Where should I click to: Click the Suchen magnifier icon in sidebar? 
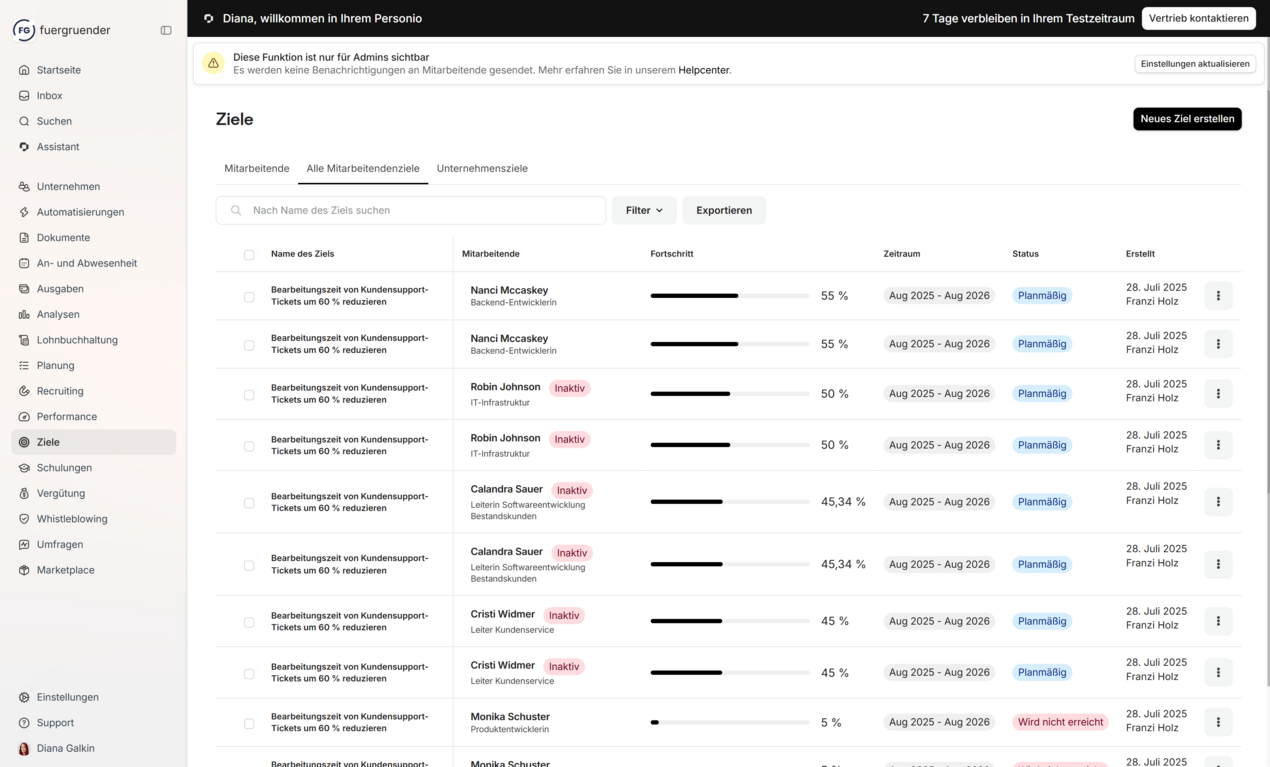pos(24,121)
